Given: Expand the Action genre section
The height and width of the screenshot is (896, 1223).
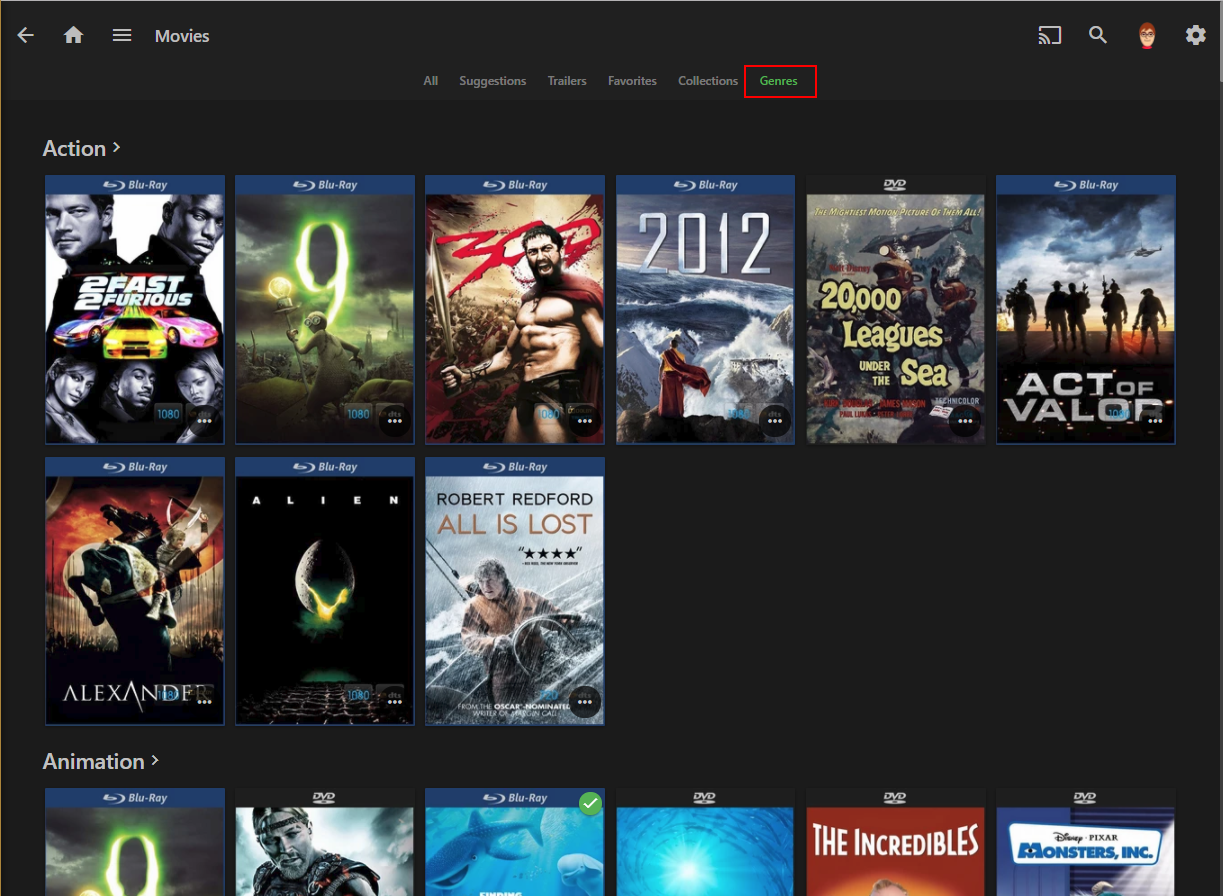Looking at the screenshot, I should (82, 147).
